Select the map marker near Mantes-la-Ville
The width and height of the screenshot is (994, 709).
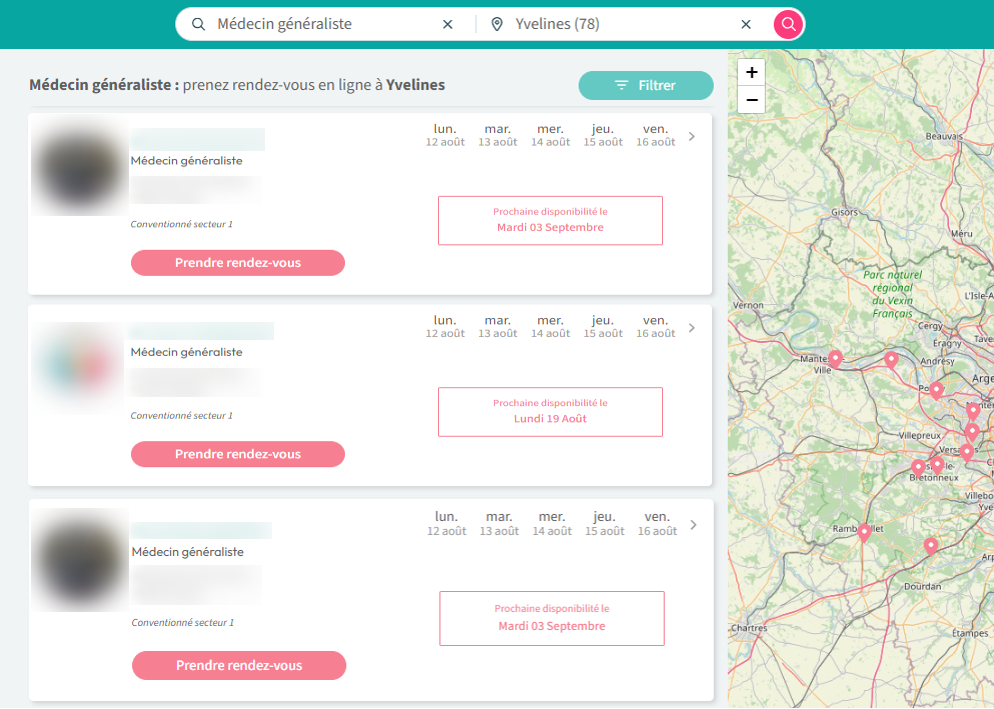click(835, 357)
